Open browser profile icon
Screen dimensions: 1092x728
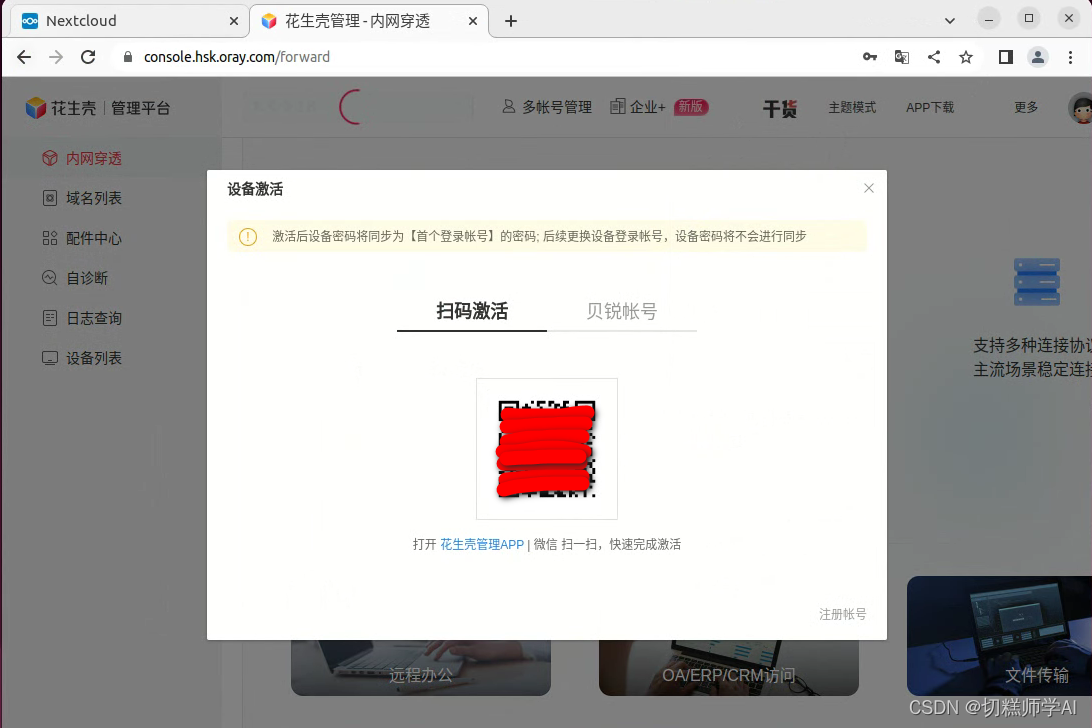pos(1038,57)
